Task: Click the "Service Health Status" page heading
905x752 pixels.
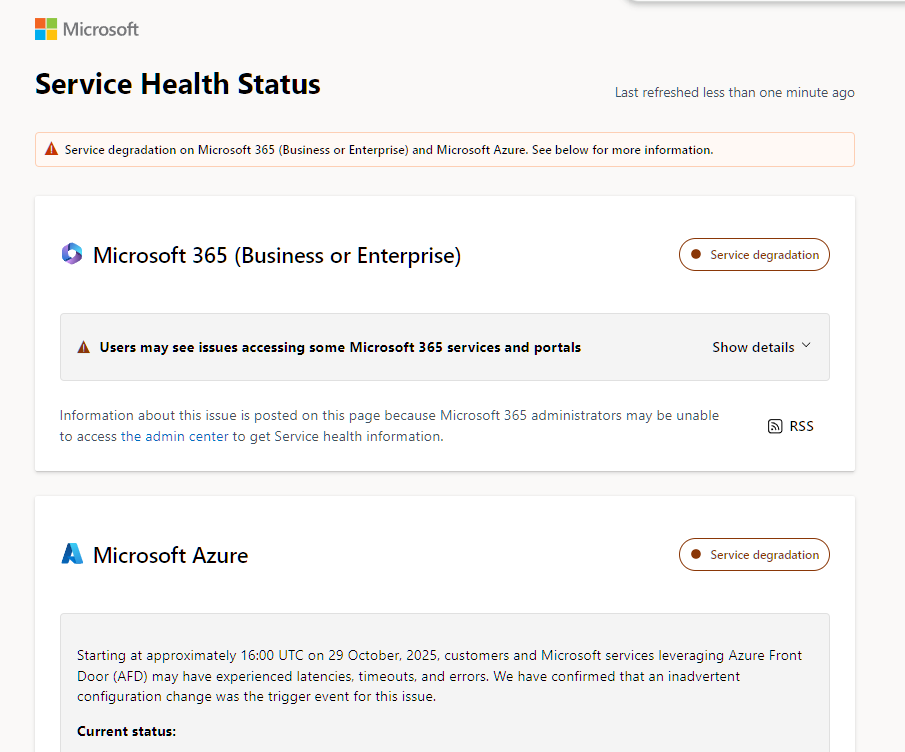Action: tap(178, 84)
